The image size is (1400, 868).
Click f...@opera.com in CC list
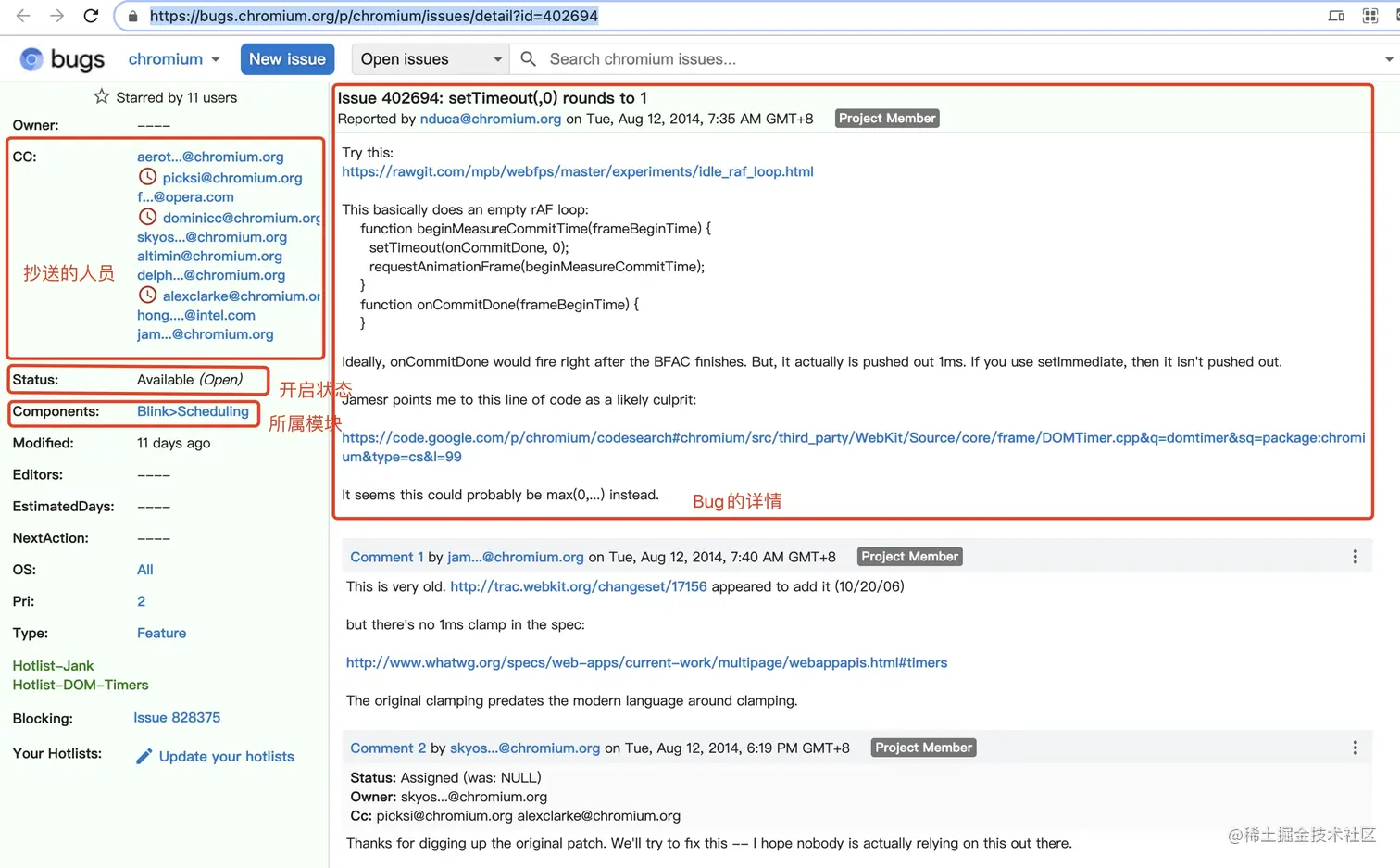point(185,196)
